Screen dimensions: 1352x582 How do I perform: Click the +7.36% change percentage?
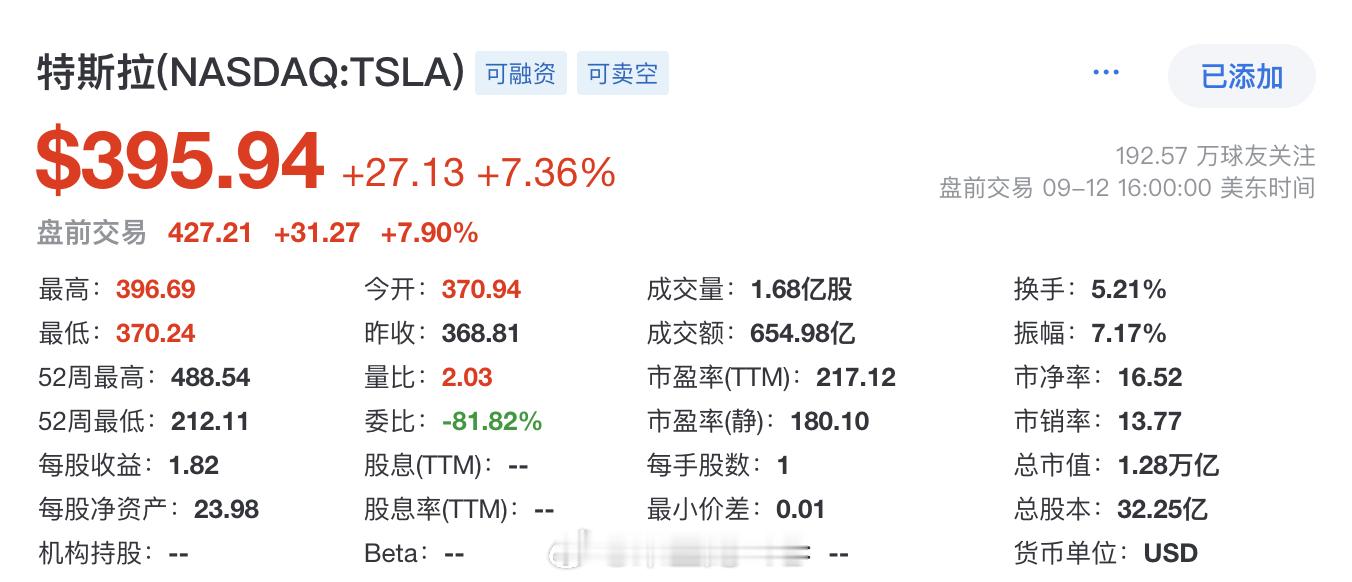click(546, 173)
